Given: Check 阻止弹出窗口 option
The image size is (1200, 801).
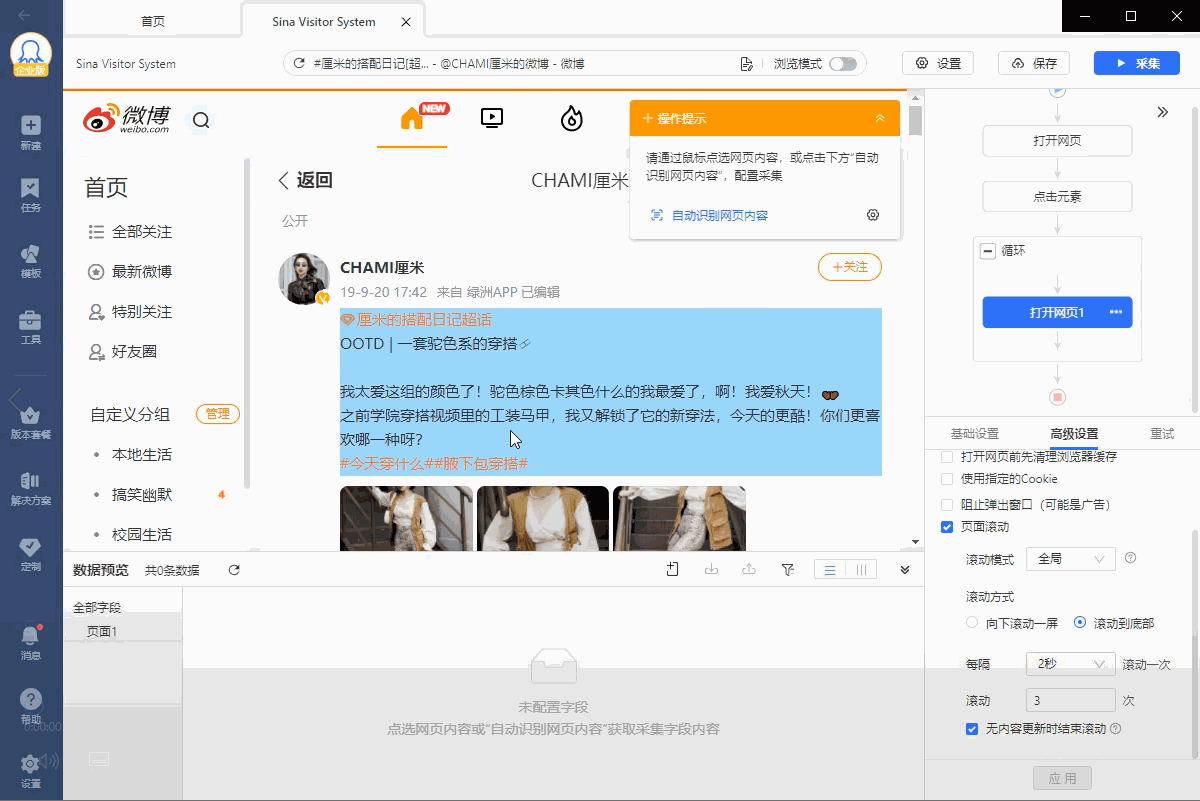Looking at the screenshot, I should click(x=947, y=505).
